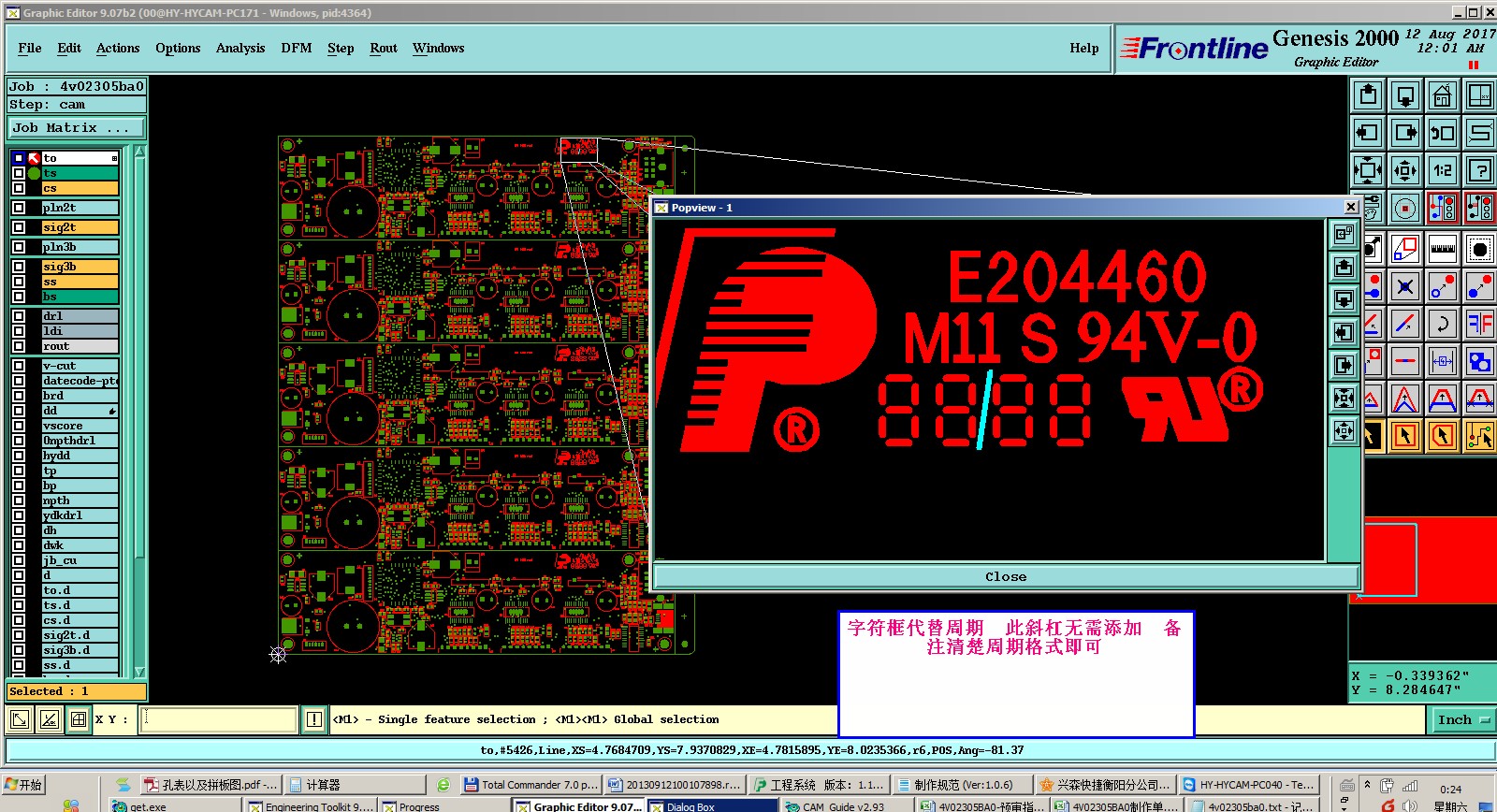Click the zoom in expand-arrows icon

(x=1368, y=170)
